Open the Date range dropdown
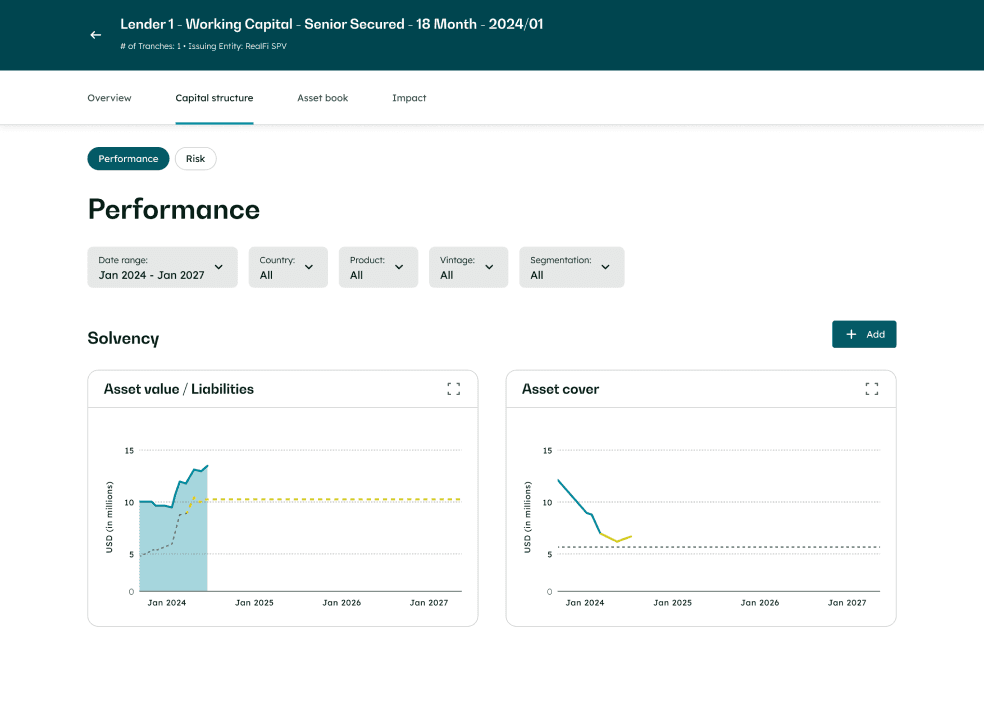This screenshot has width=984, height=720. pyautogui.click(x=162, y=267)
